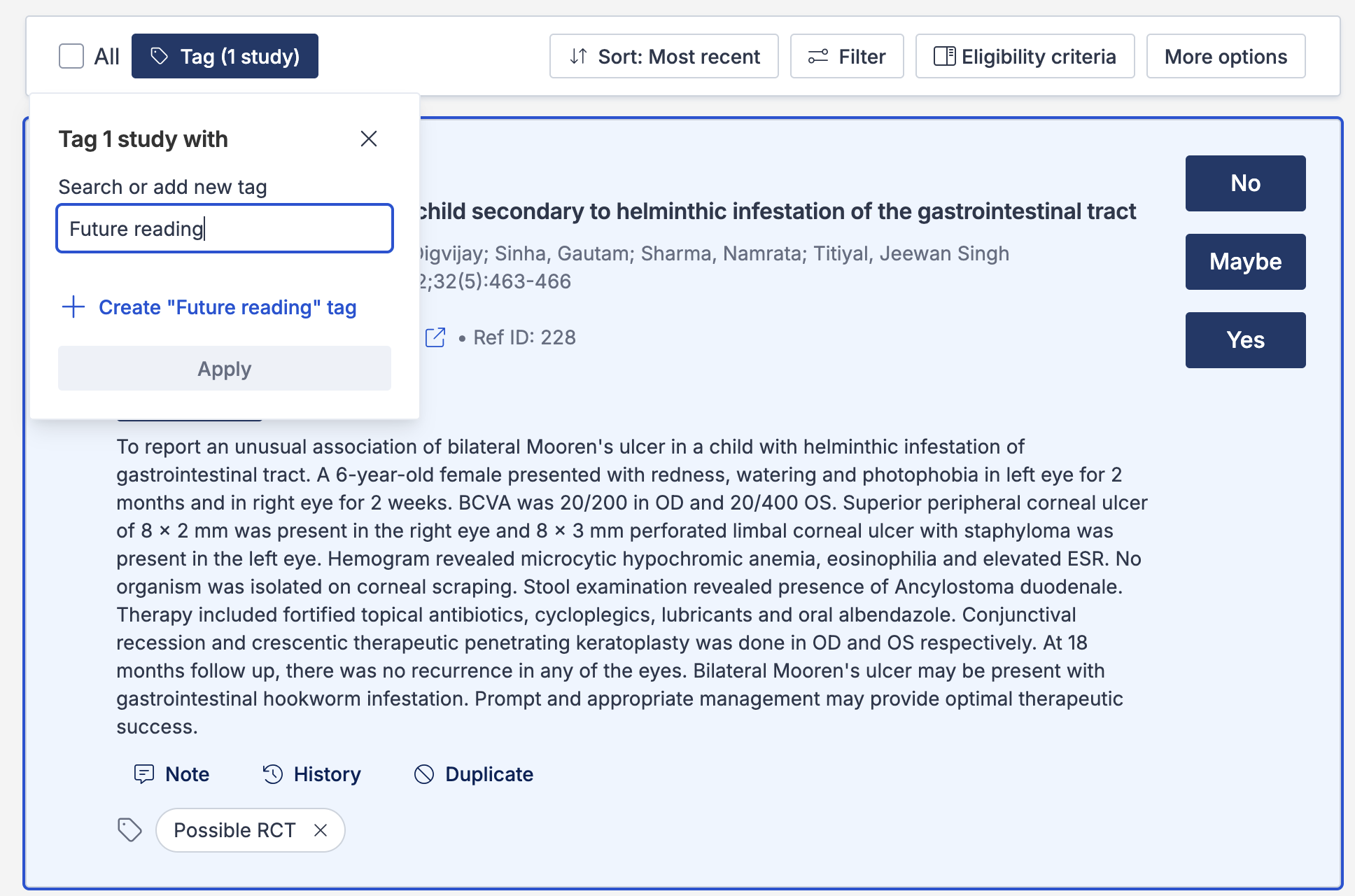Remove the Possible RCT tag

[321, 830]
